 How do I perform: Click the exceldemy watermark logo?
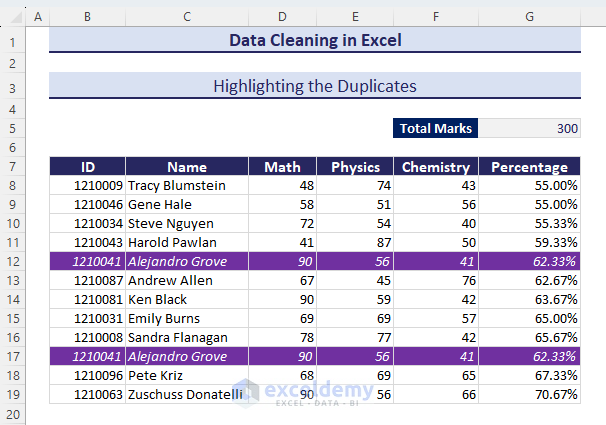click(242, 391)
